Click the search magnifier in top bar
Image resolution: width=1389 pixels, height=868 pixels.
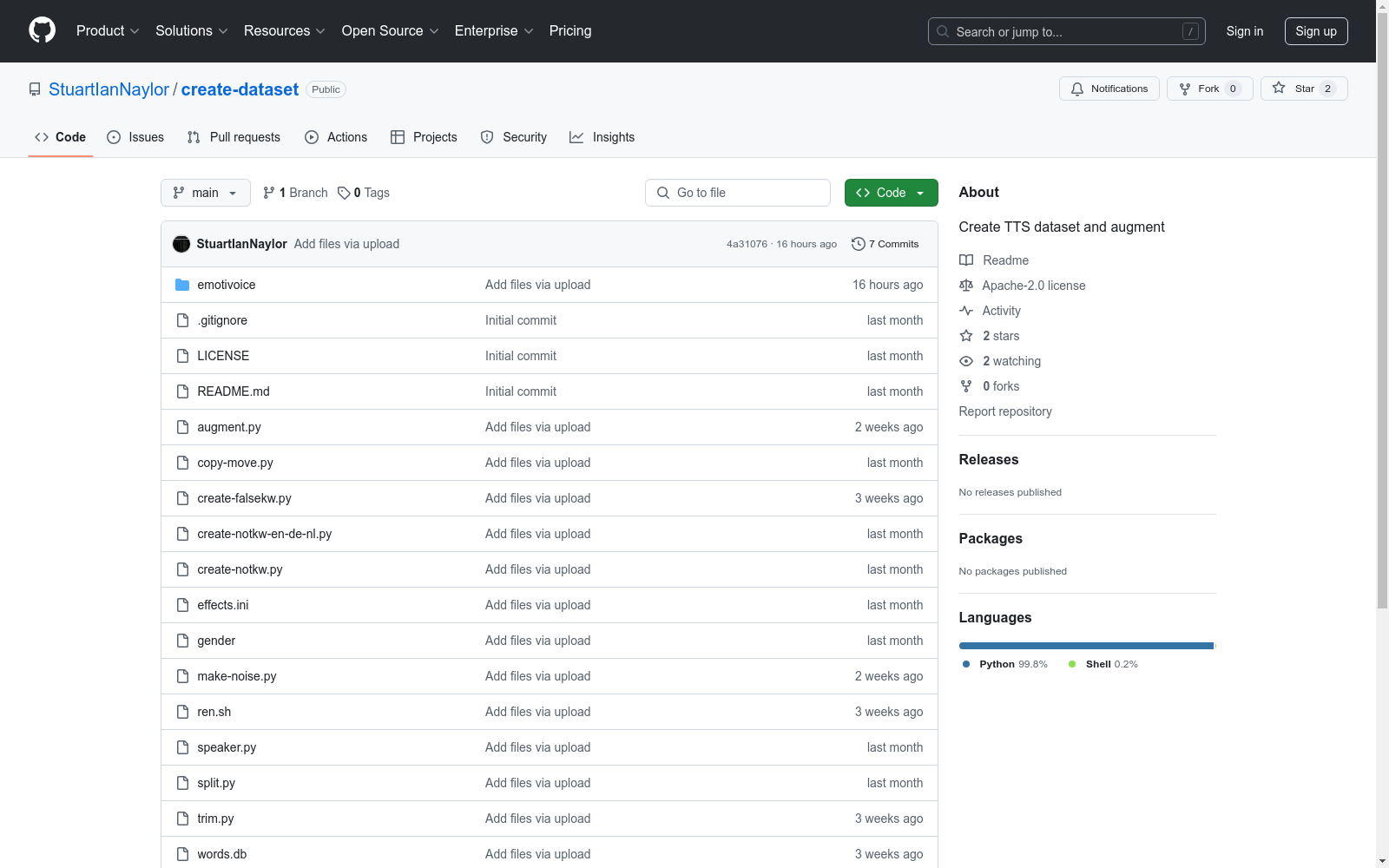pos(943,31)
